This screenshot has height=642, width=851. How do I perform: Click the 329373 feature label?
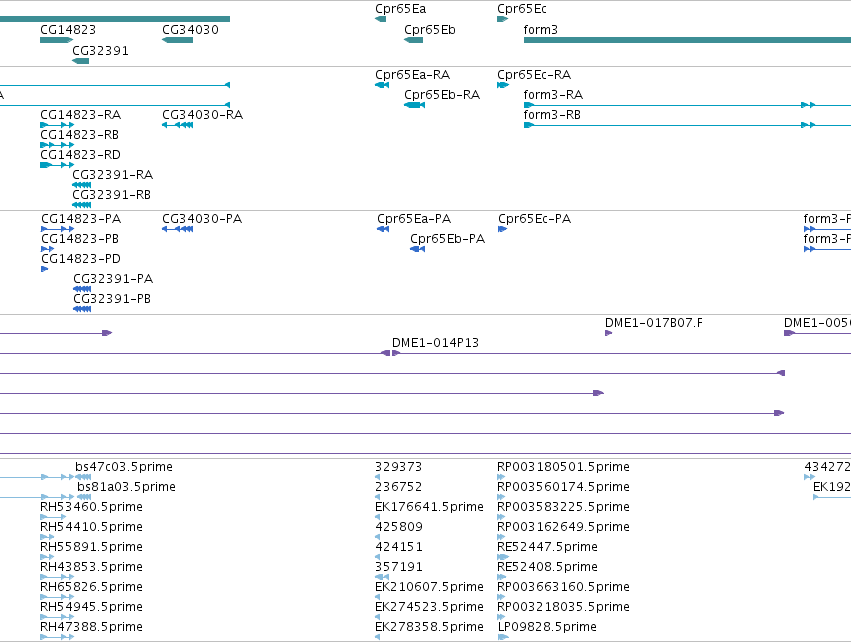click(398, 467)
